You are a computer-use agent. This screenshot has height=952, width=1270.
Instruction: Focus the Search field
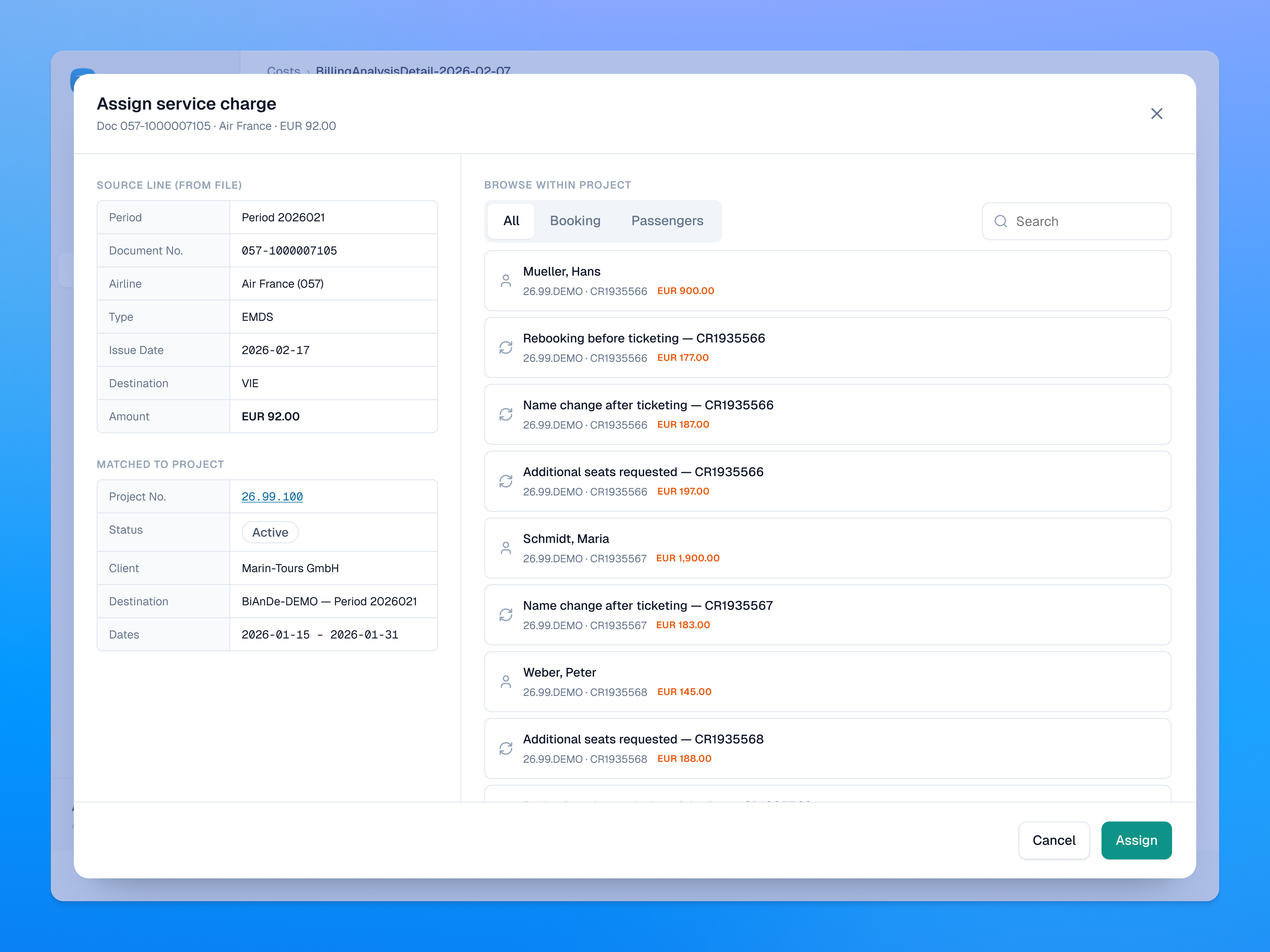[x=1076, y=221]
